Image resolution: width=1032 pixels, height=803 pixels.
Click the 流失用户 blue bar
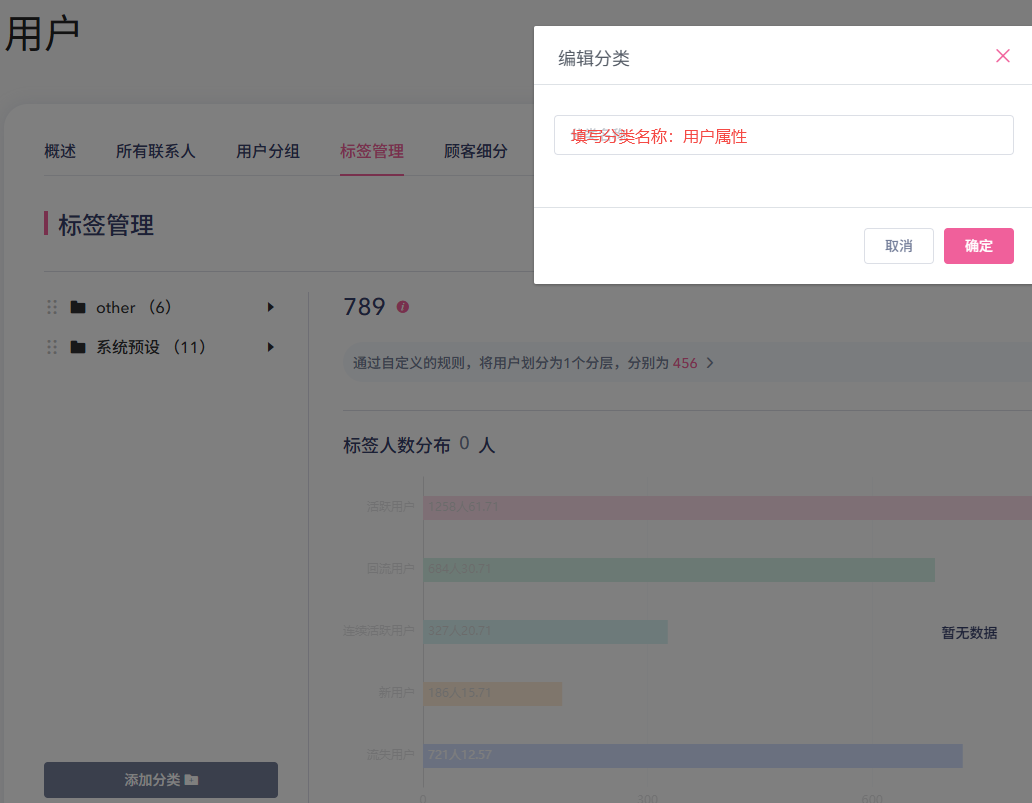pos(692,756)
